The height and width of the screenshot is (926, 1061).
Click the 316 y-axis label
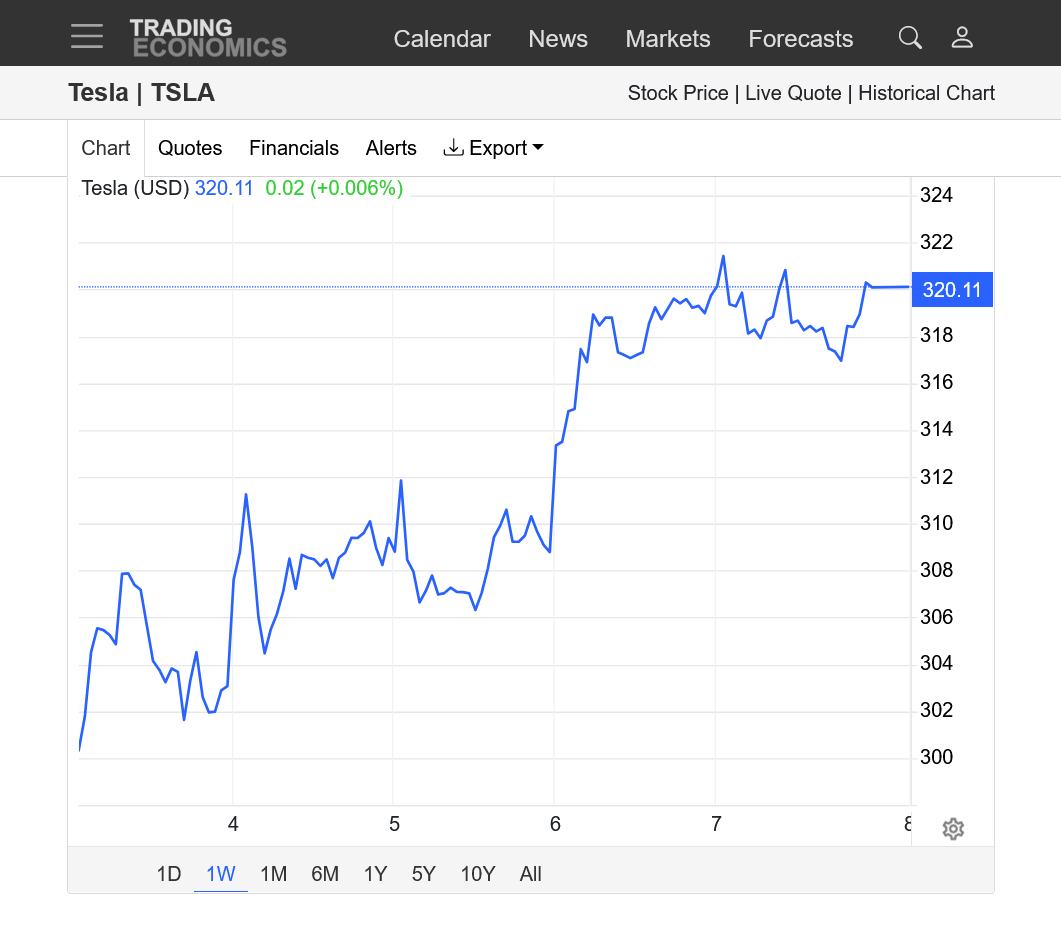pyautogui.click(x=936, y=382)
